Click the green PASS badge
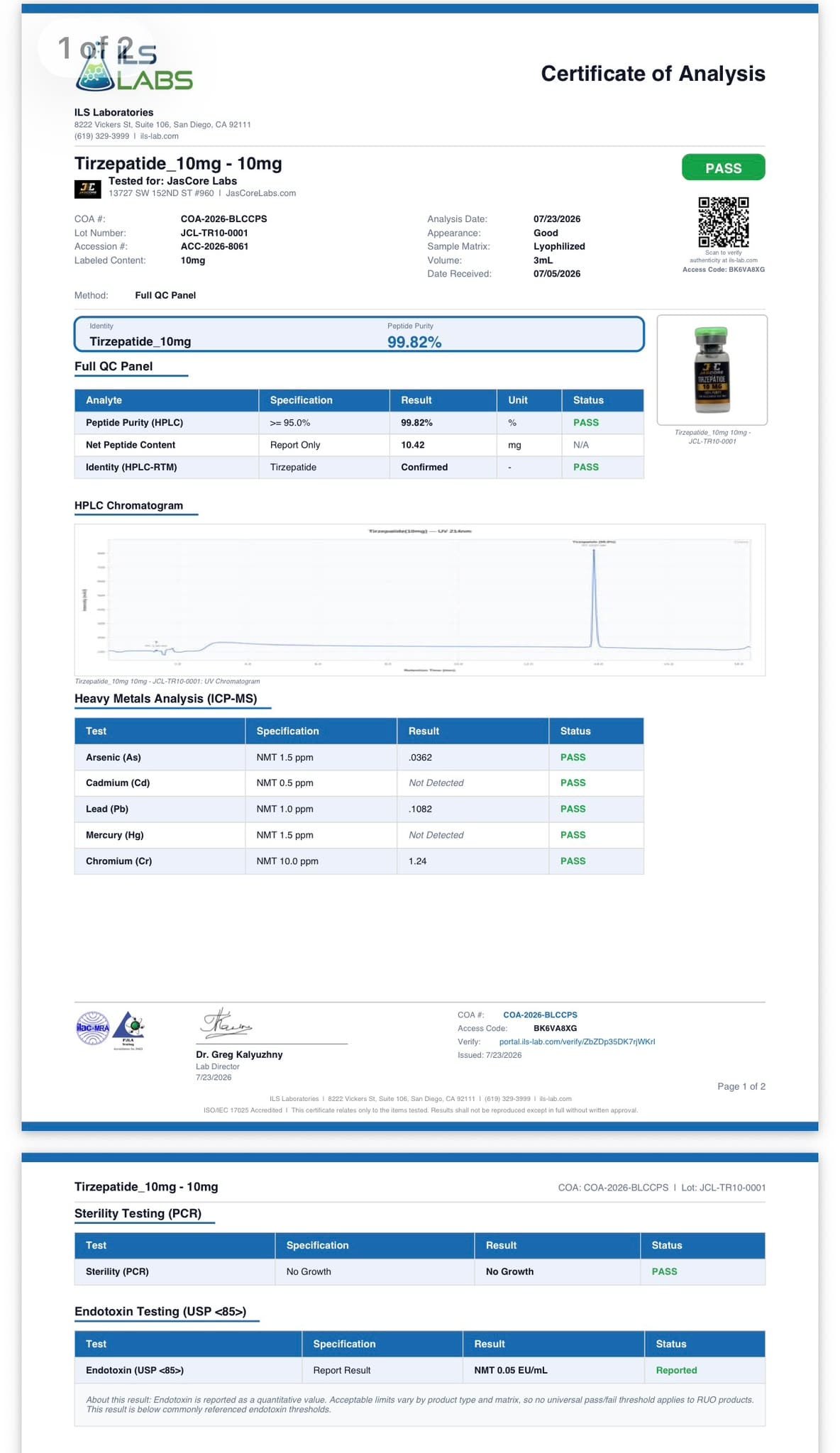The height and width of the screenshot is (1453, 840). pyautogui.click(x=723, y=167)
